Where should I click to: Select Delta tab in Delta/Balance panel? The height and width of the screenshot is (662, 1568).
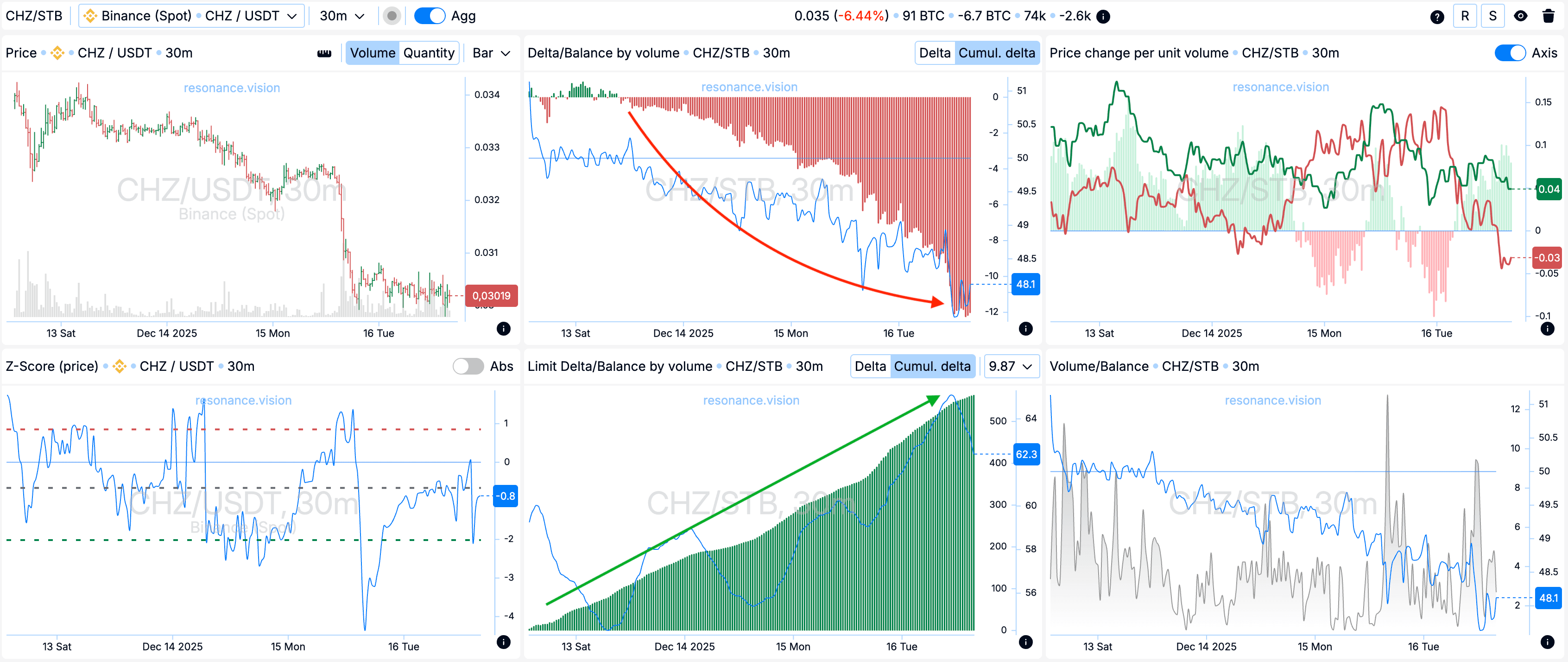[x=934, y=53]
